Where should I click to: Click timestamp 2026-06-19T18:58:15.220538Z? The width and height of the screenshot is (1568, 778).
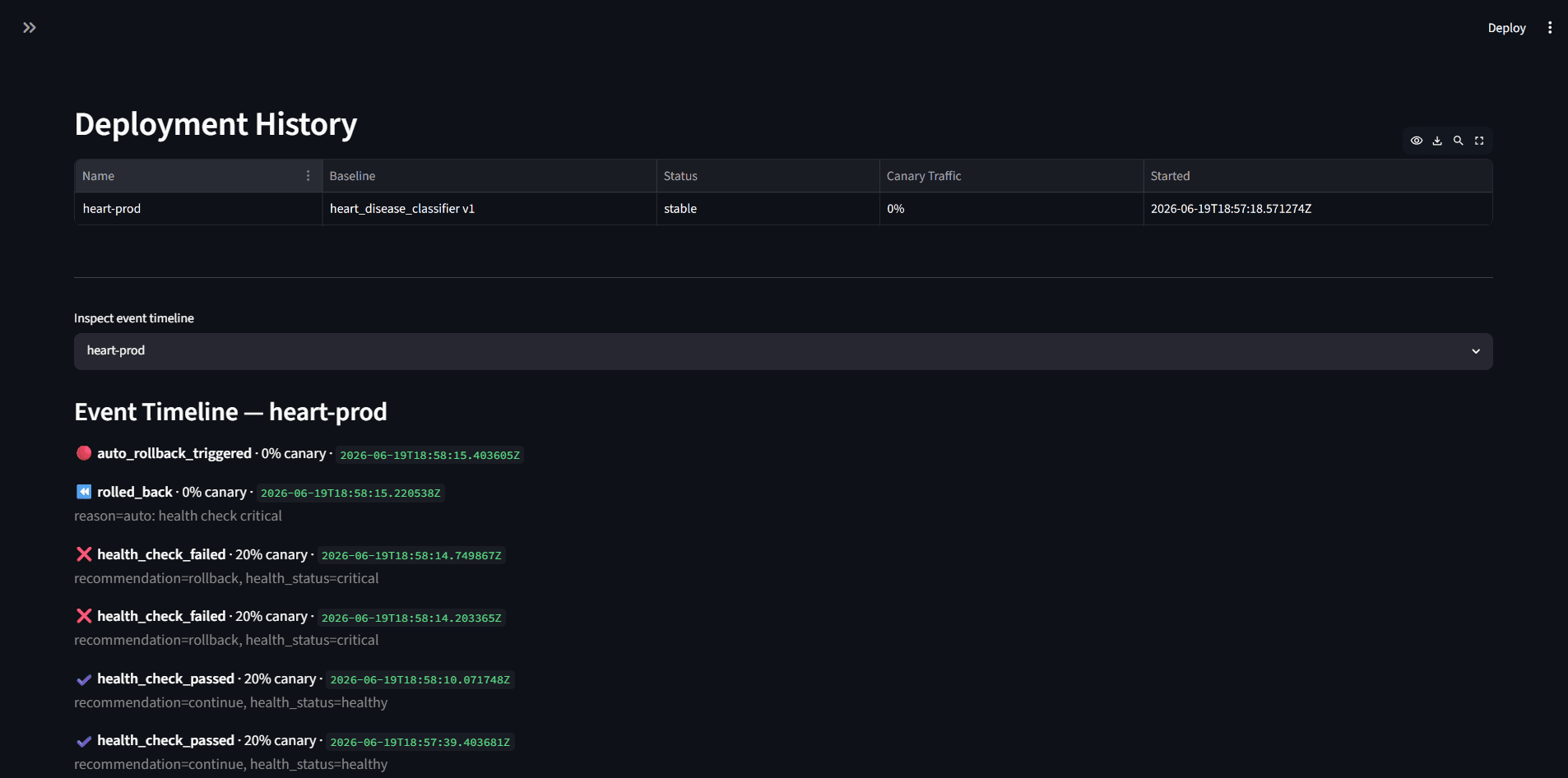point(350,493)
